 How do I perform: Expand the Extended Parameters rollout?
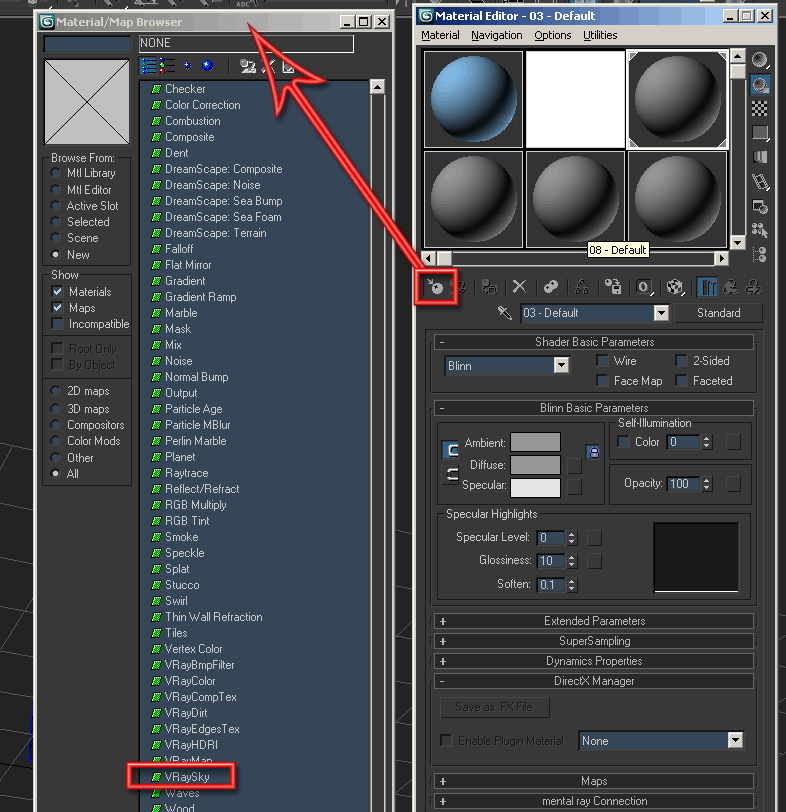(594, 621)
